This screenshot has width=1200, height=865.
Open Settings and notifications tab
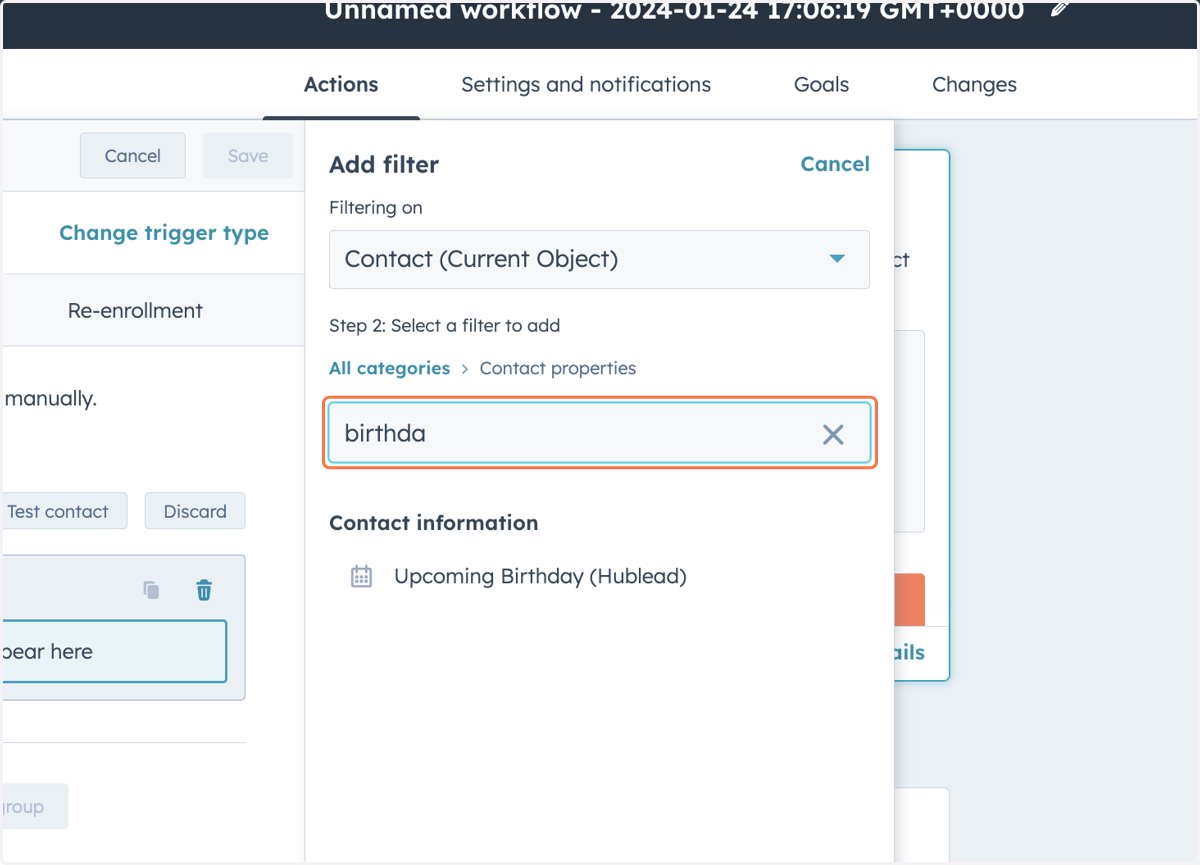click(x=586, y=85)
